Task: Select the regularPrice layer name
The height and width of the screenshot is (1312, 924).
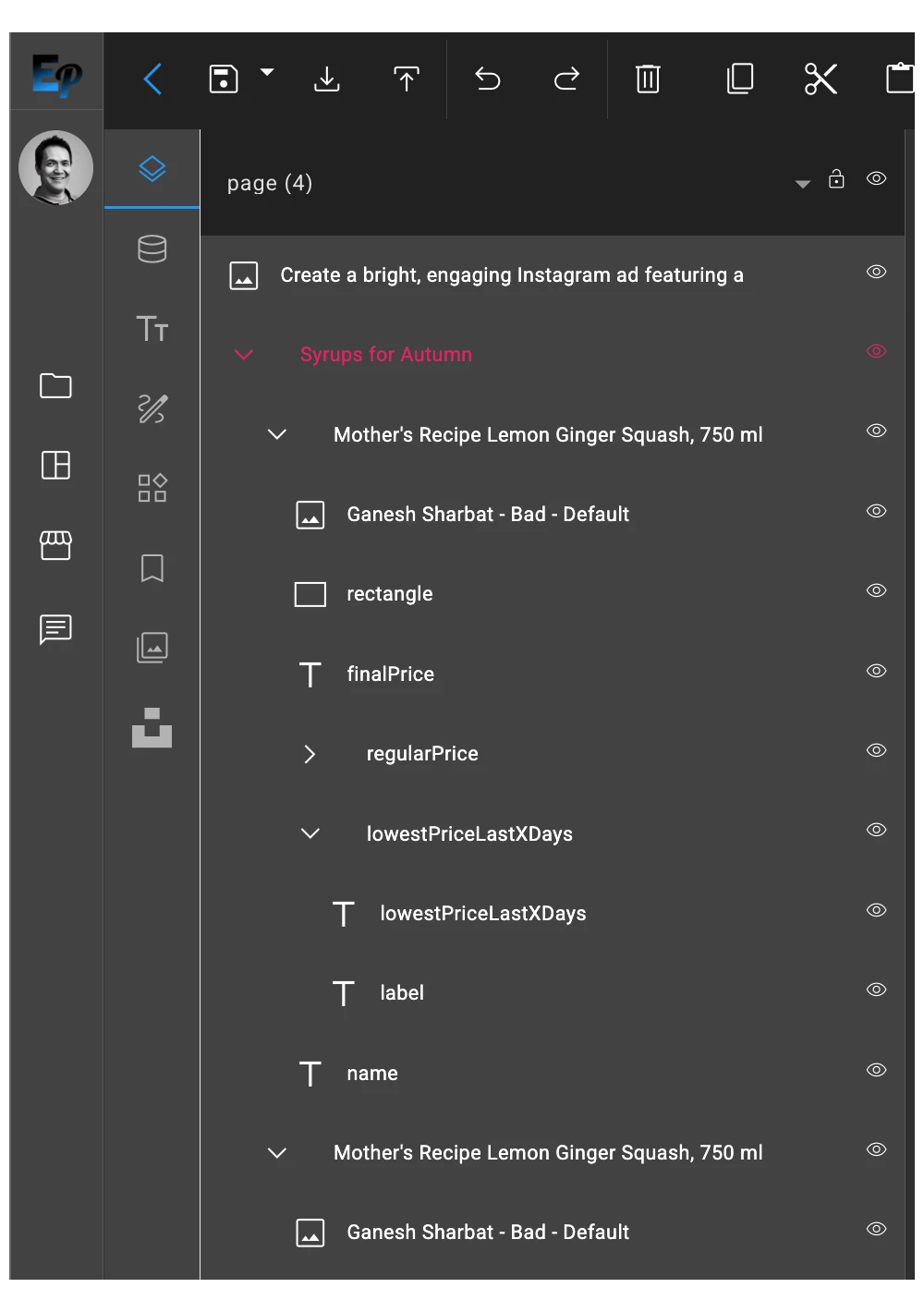Action: point(422,754)
